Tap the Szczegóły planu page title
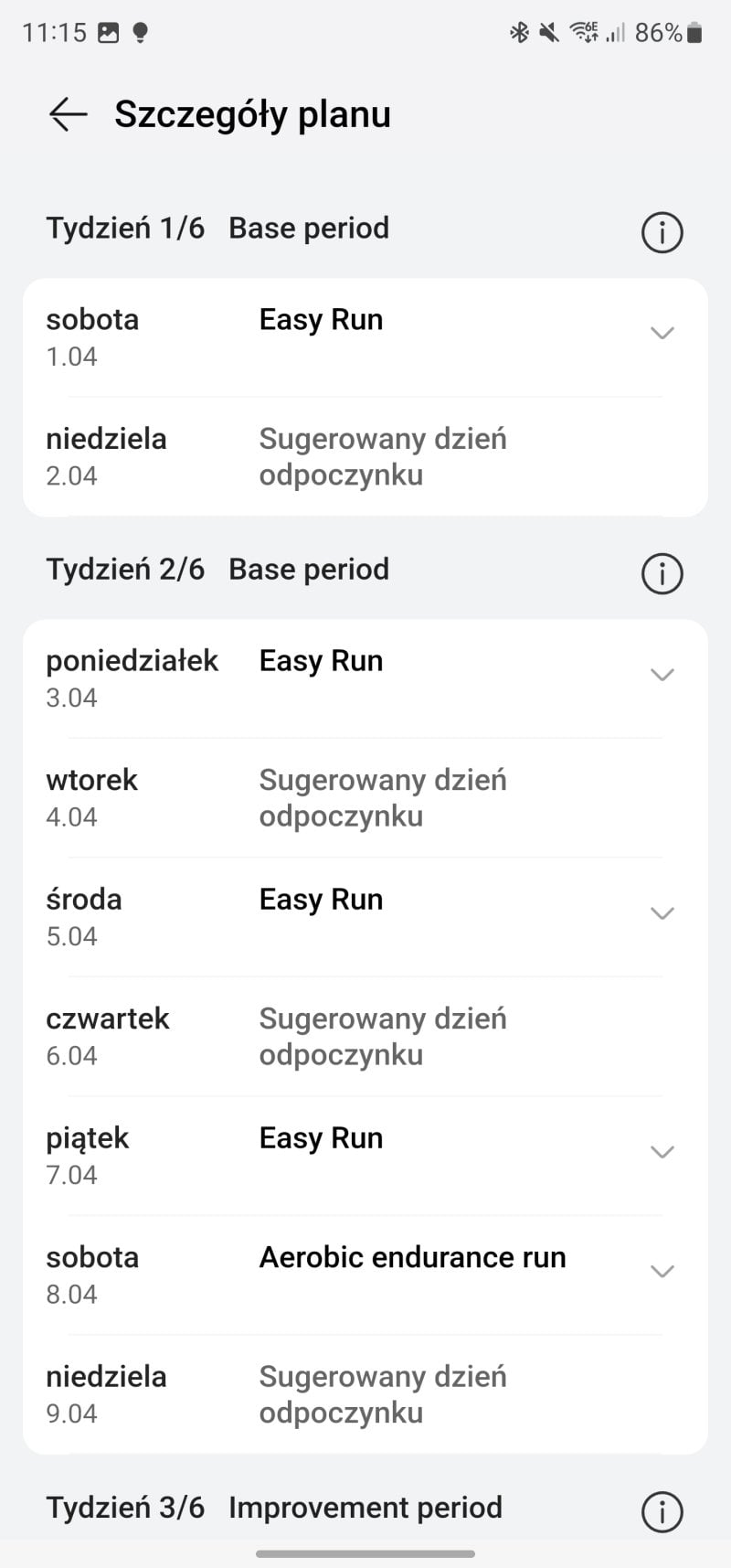This screenshot has width=731, height=1568. tap(252, 114)
